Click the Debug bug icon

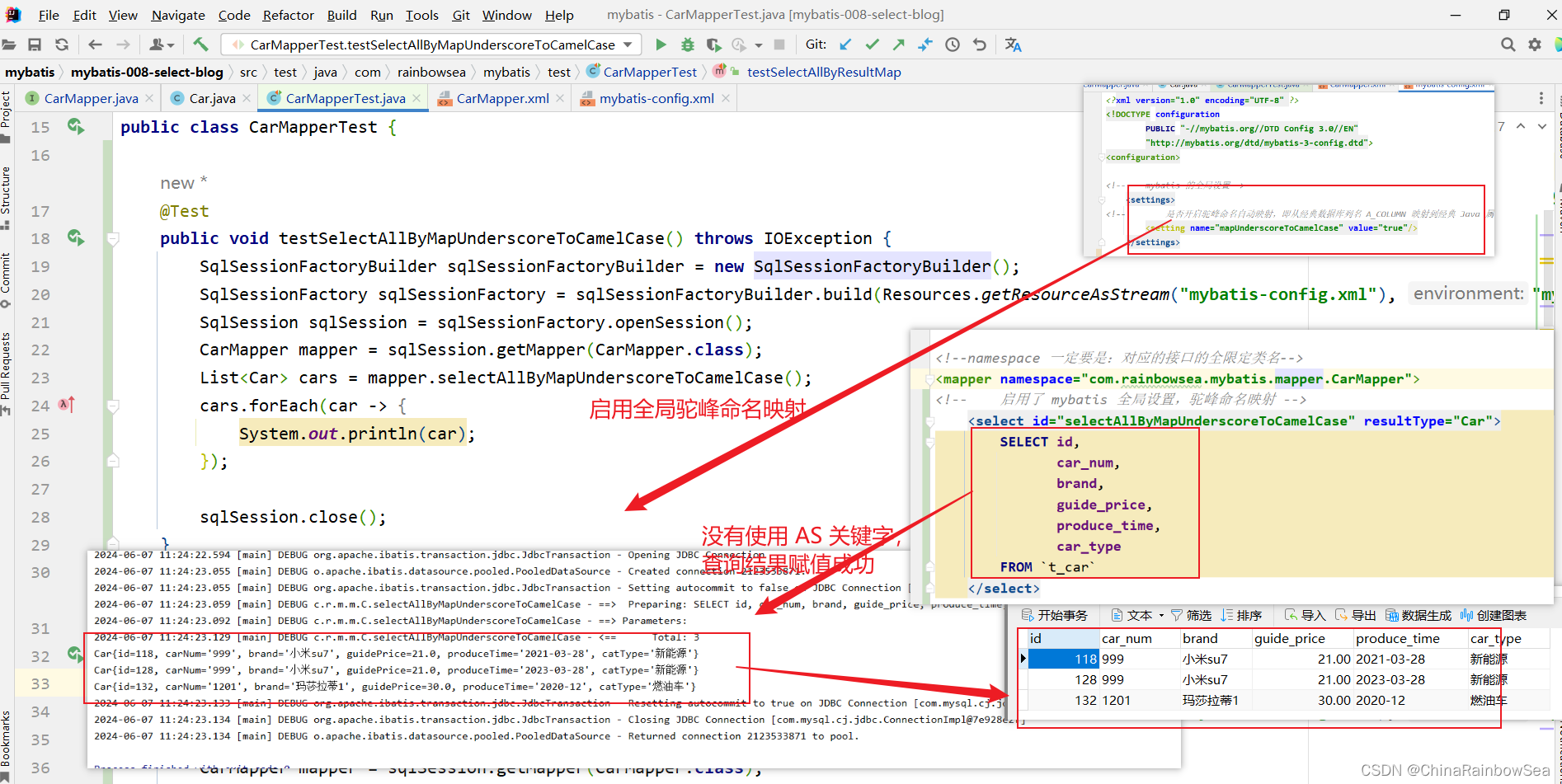coord(687,45)
